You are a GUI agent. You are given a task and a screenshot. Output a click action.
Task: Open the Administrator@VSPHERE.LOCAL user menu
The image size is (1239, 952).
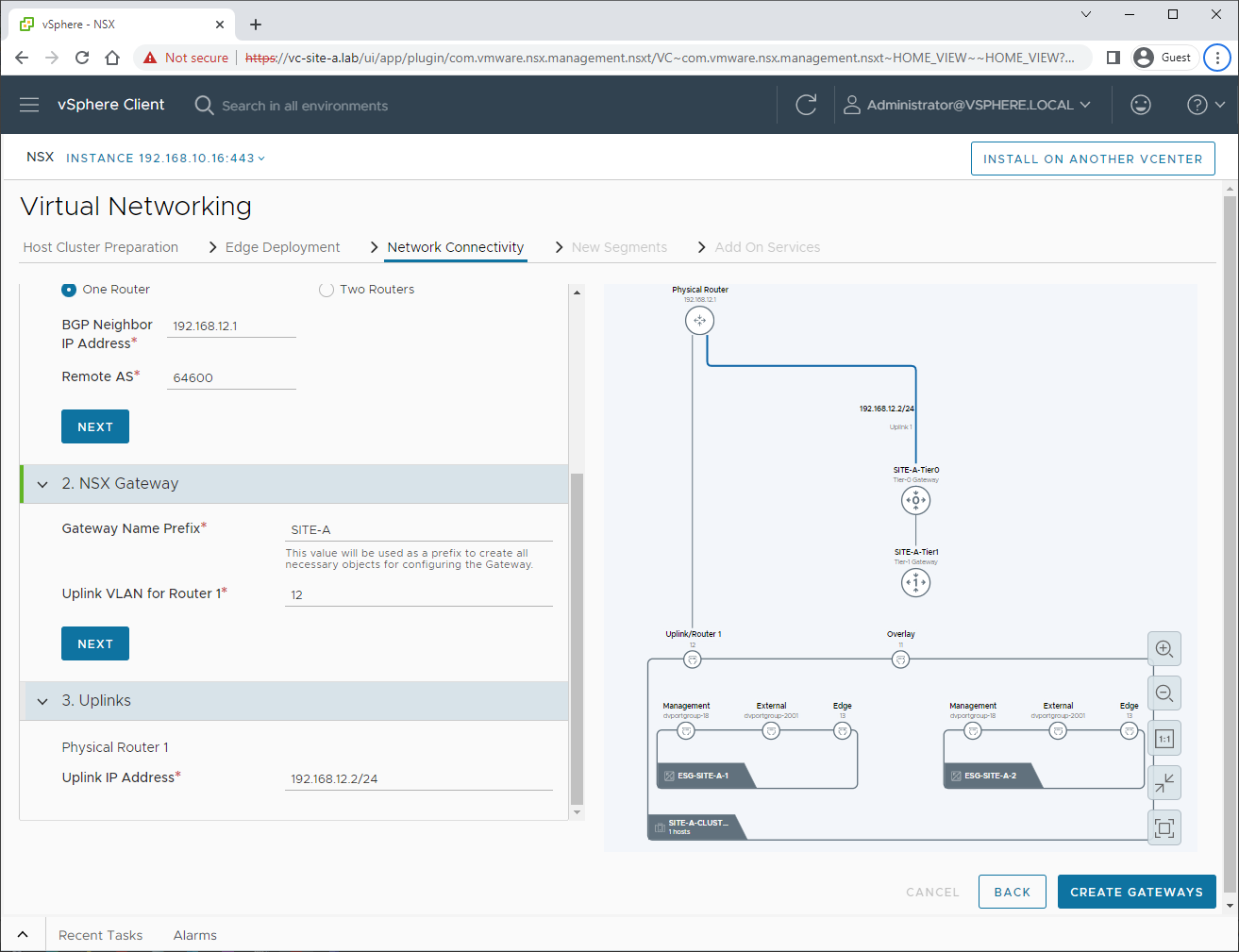pos(967,105)
